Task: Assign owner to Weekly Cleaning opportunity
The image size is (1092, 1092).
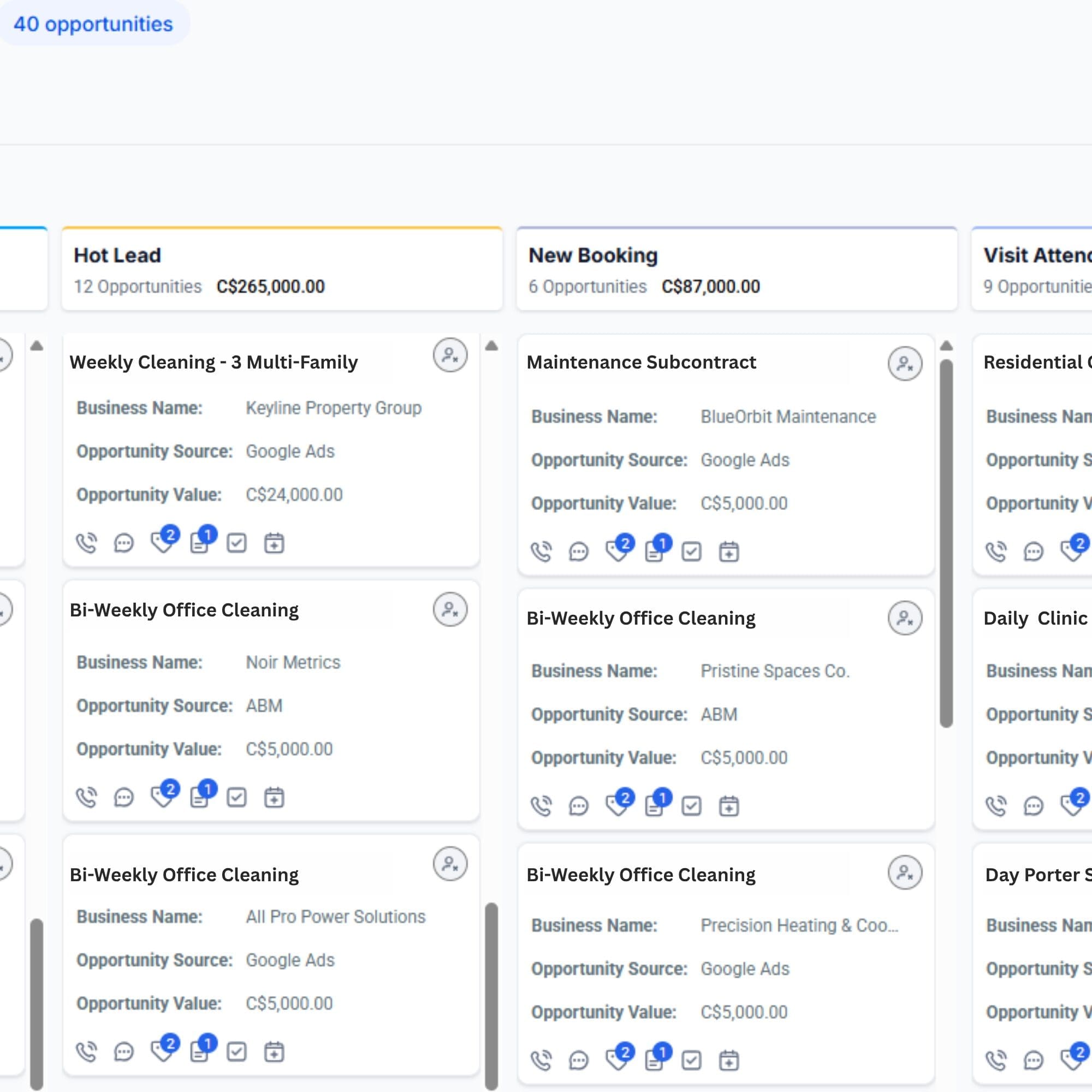Action: (450, 355)
